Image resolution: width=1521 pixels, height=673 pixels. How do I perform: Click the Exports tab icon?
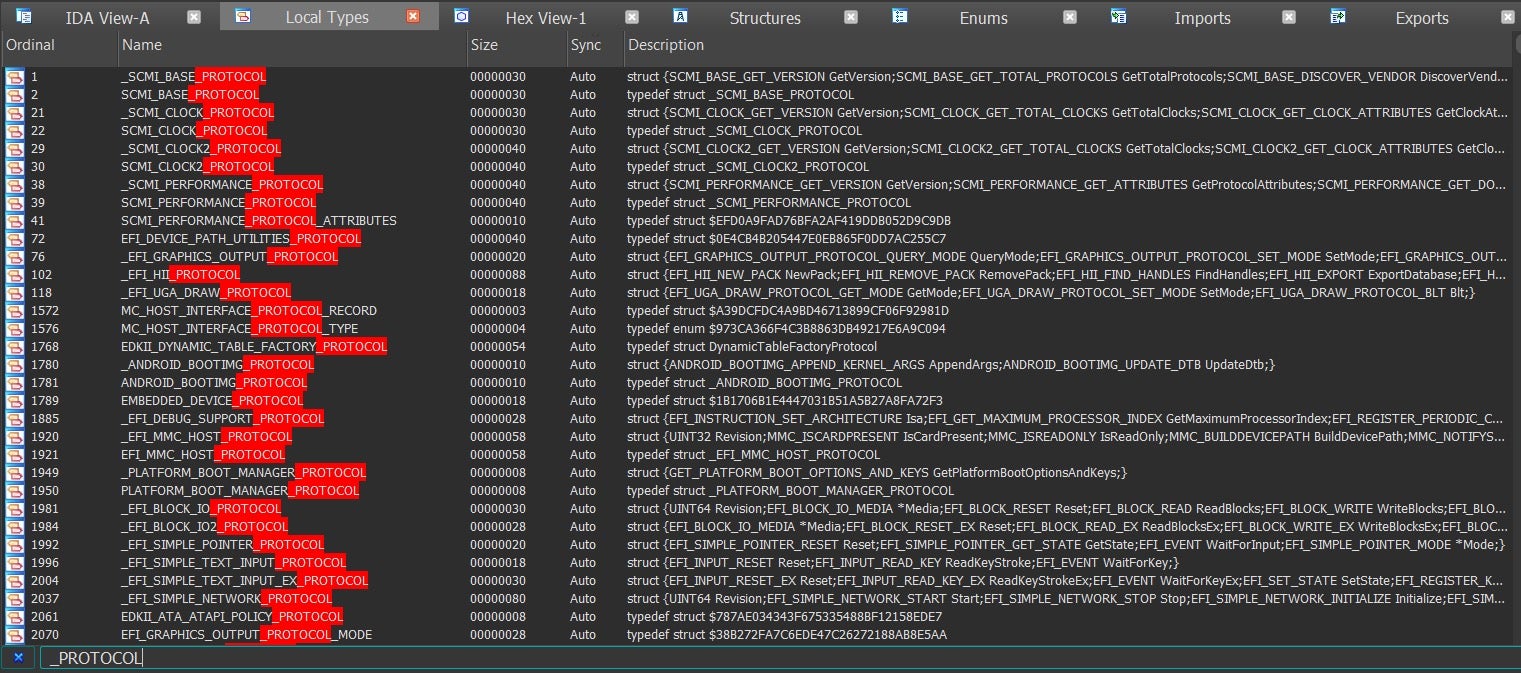1338,16
